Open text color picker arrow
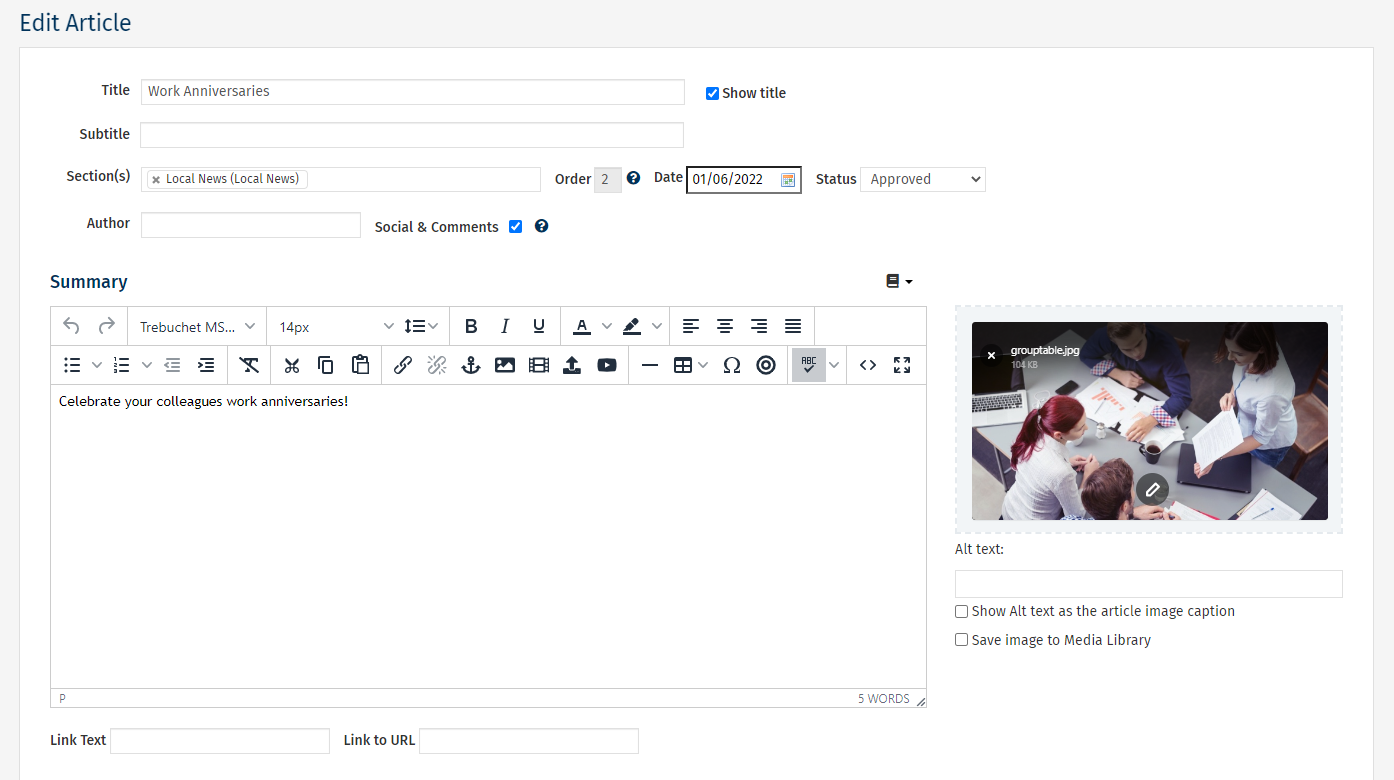This screenshot has height=780, width=1394. (x=607, y=326)
